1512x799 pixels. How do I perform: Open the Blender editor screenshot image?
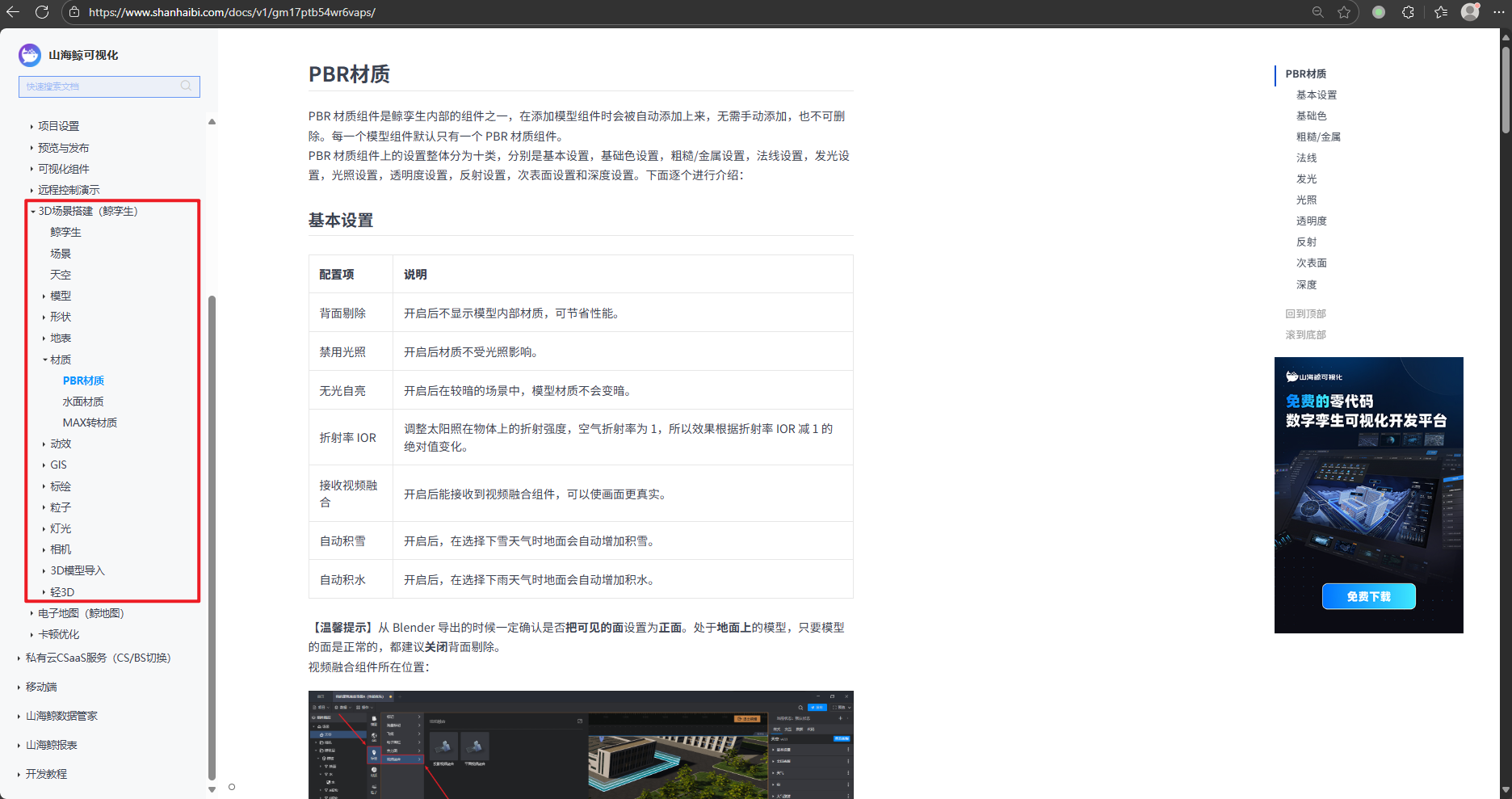[x=581, y=745]
